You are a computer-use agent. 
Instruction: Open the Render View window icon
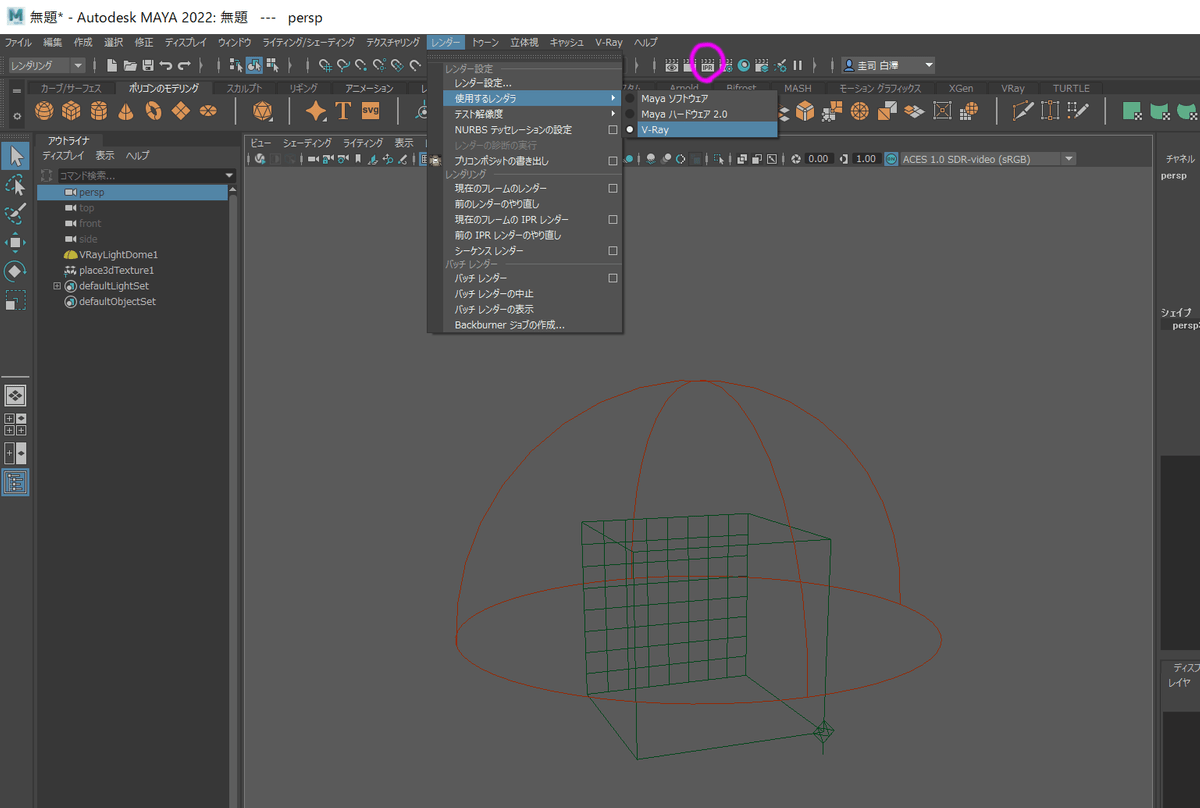(672, 65)
